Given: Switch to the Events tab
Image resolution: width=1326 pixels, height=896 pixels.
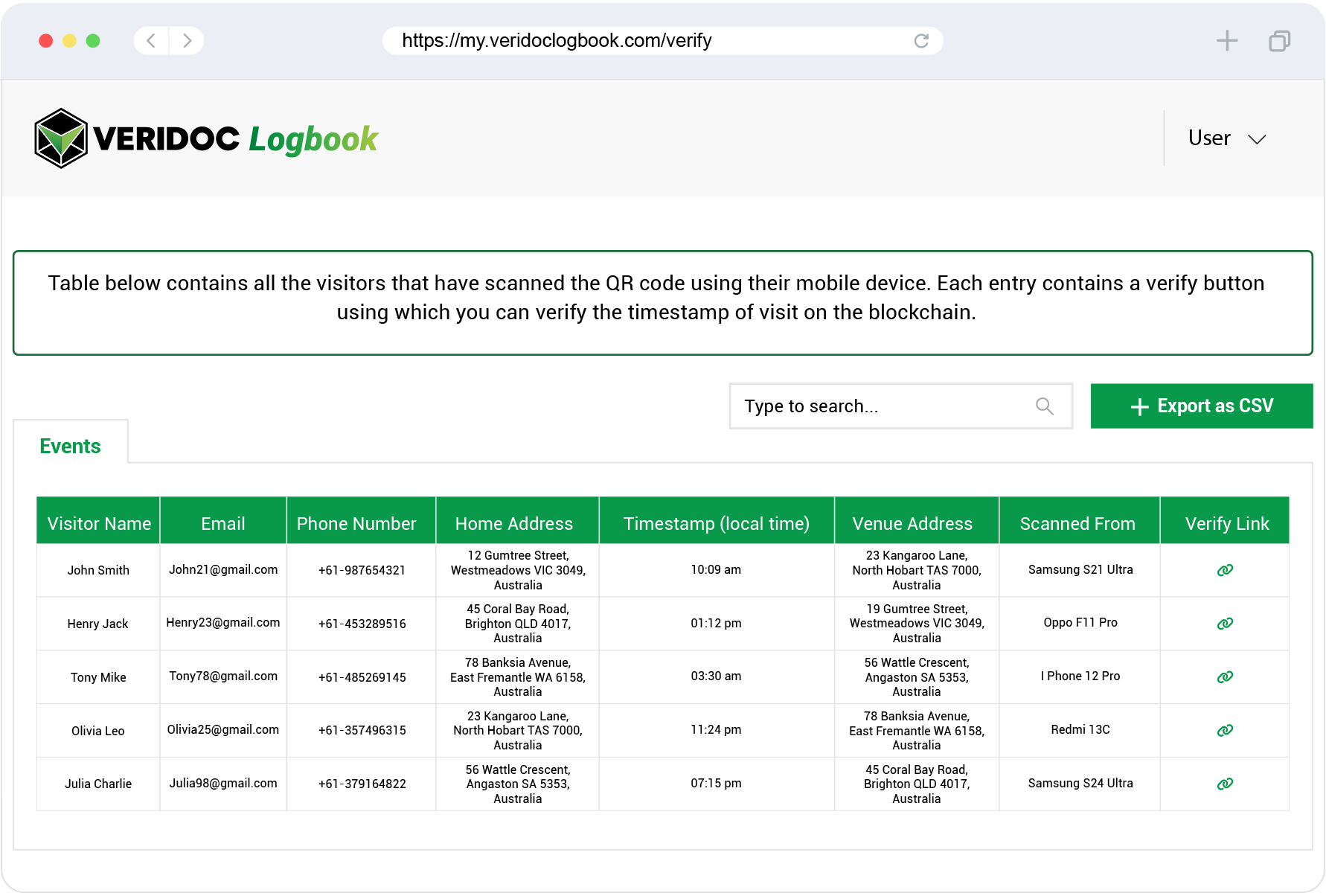Looking at the screenshot, I should (70, 446).
